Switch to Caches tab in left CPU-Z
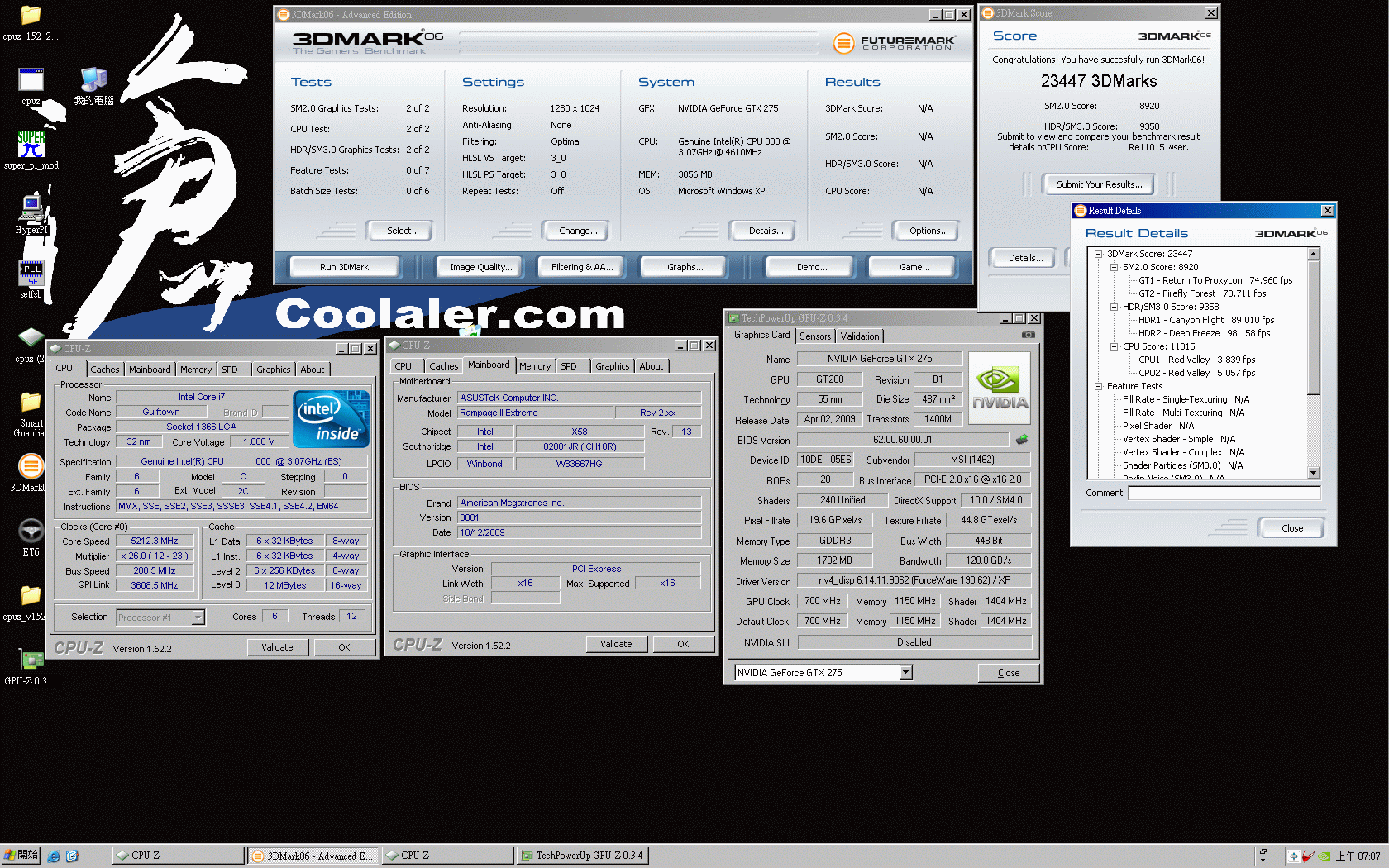 (x=105, y=370)
